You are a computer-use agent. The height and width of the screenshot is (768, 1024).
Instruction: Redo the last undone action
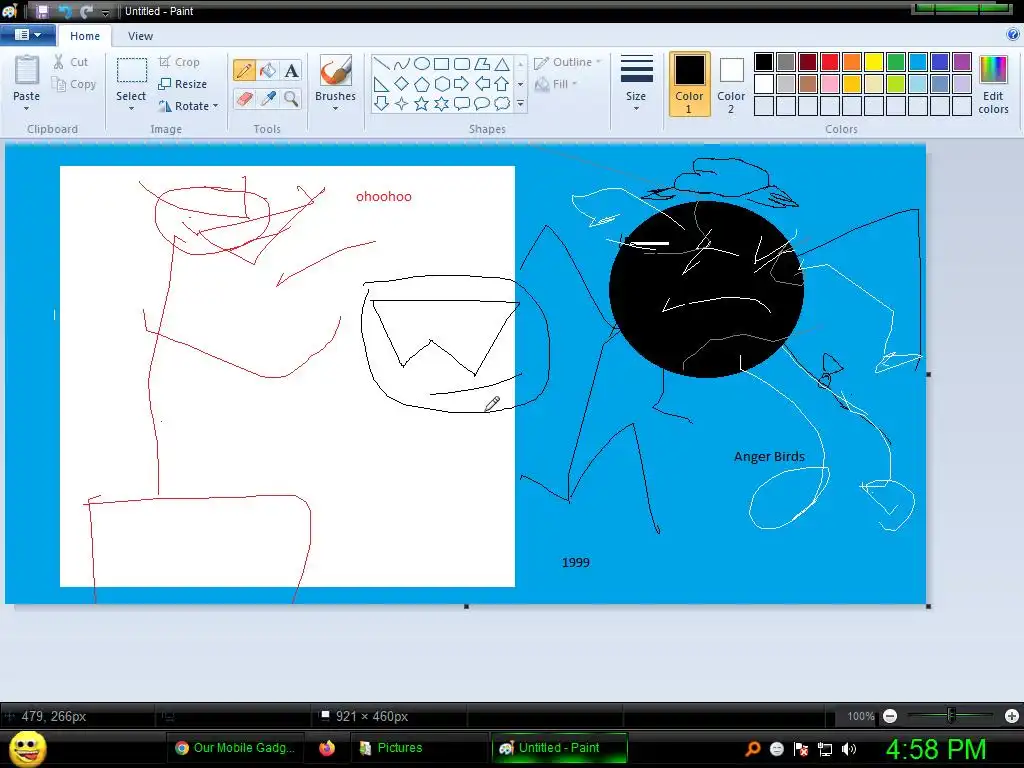point(86,11)
